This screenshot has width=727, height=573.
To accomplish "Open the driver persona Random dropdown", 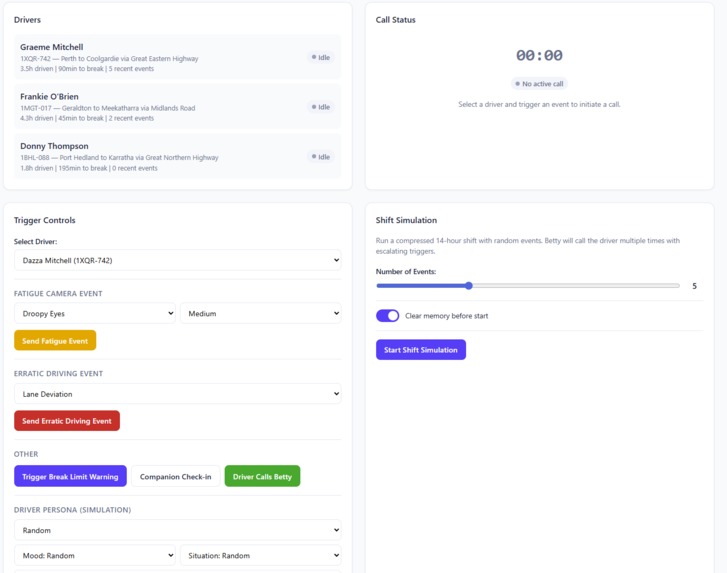I will tap(178, 530).
